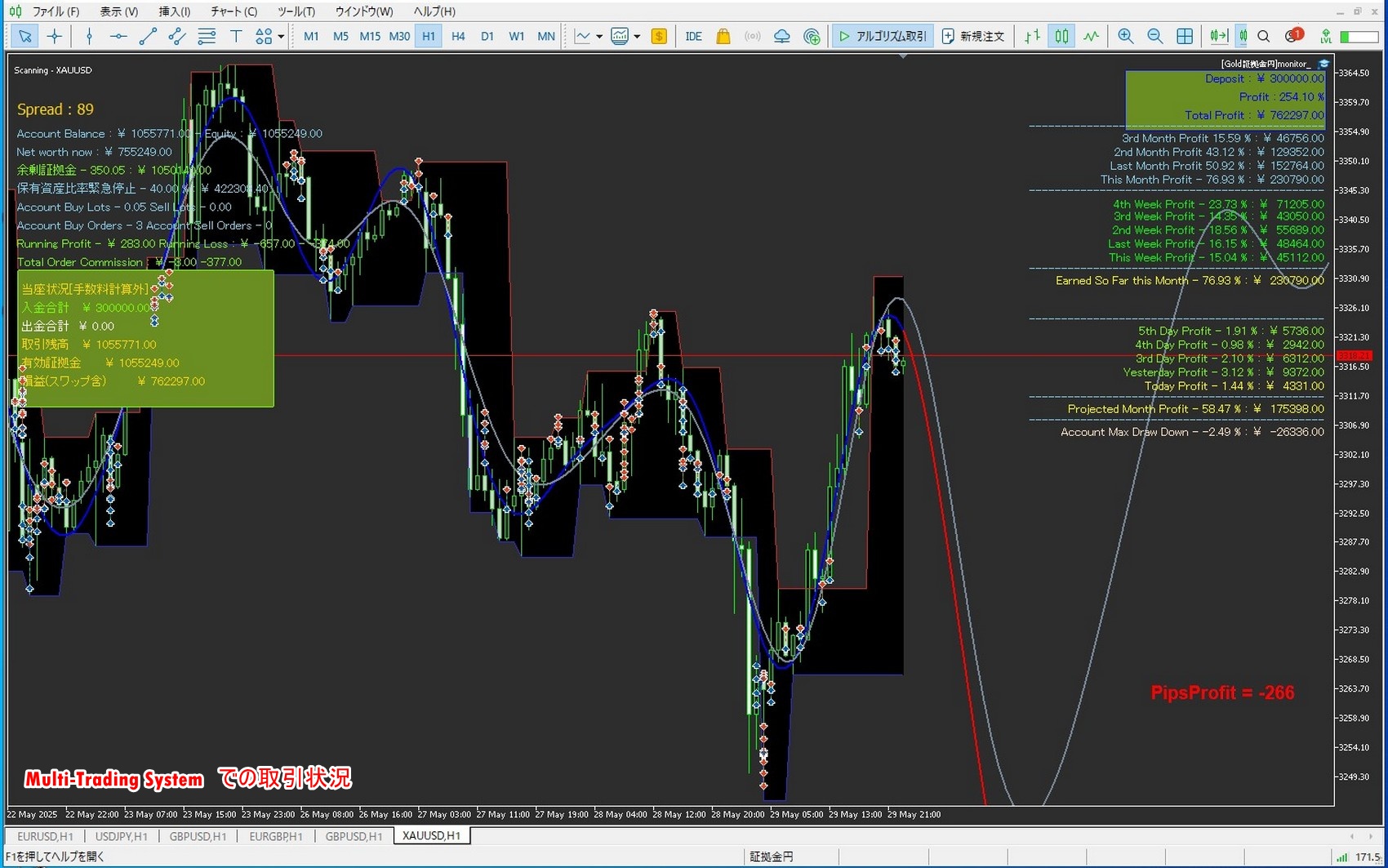Click the 新規注文 new order button
1388x868 pixels.
pyautogui.click(x=973, y=36)
